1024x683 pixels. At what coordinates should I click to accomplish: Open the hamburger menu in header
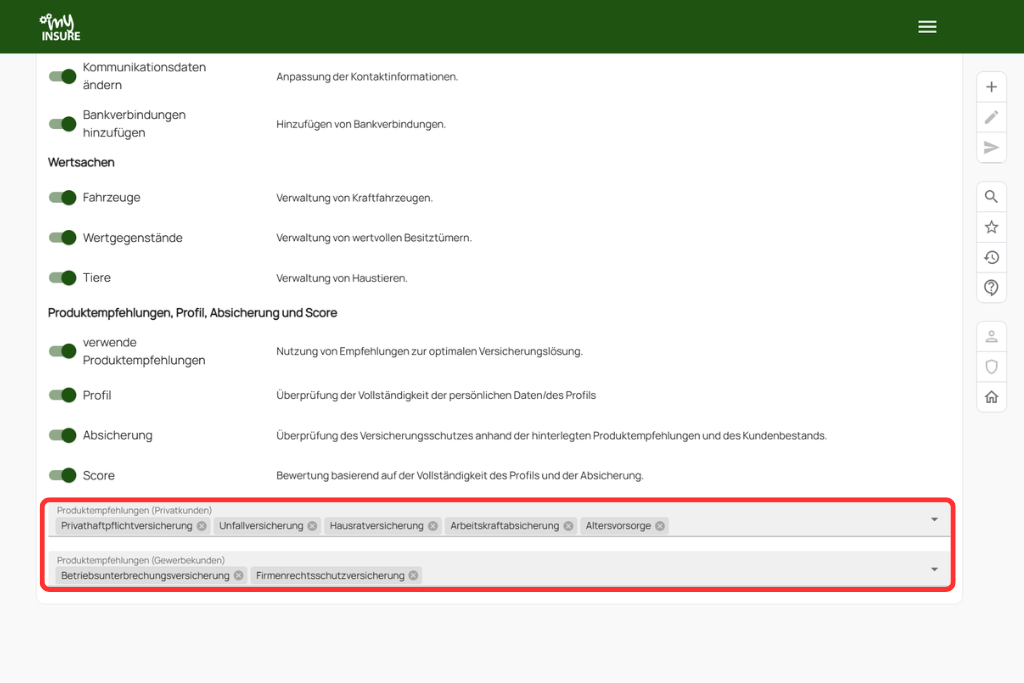pyautogui.click(x=927, y=27)
